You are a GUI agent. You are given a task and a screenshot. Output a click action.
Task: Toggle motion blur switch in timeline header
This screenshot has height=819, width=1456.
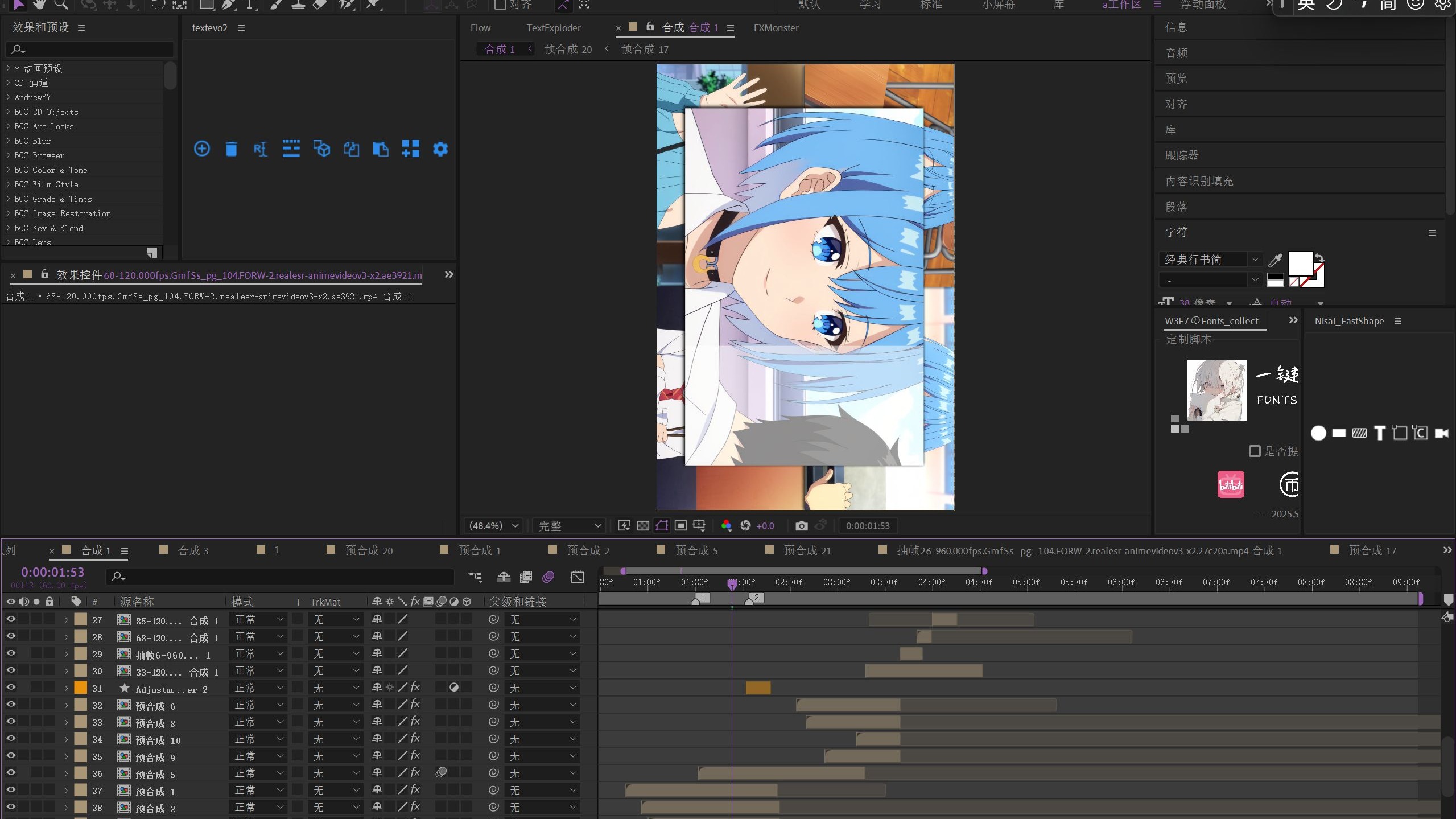pyautogui.click(x=548, y=577)
